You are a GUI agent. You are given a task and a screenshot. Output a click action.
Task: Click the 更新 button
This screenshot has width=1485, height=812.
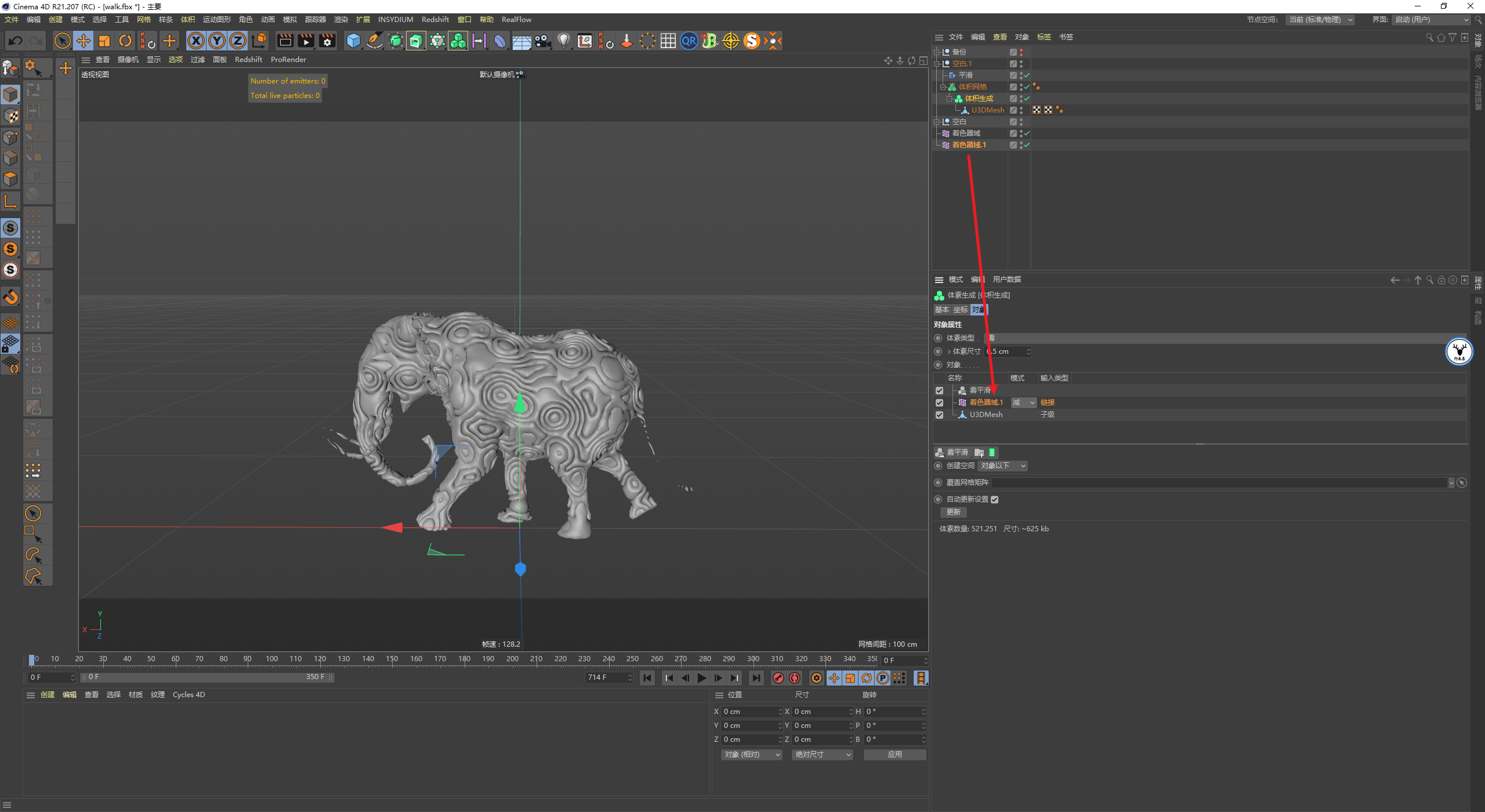pos(954,512)
